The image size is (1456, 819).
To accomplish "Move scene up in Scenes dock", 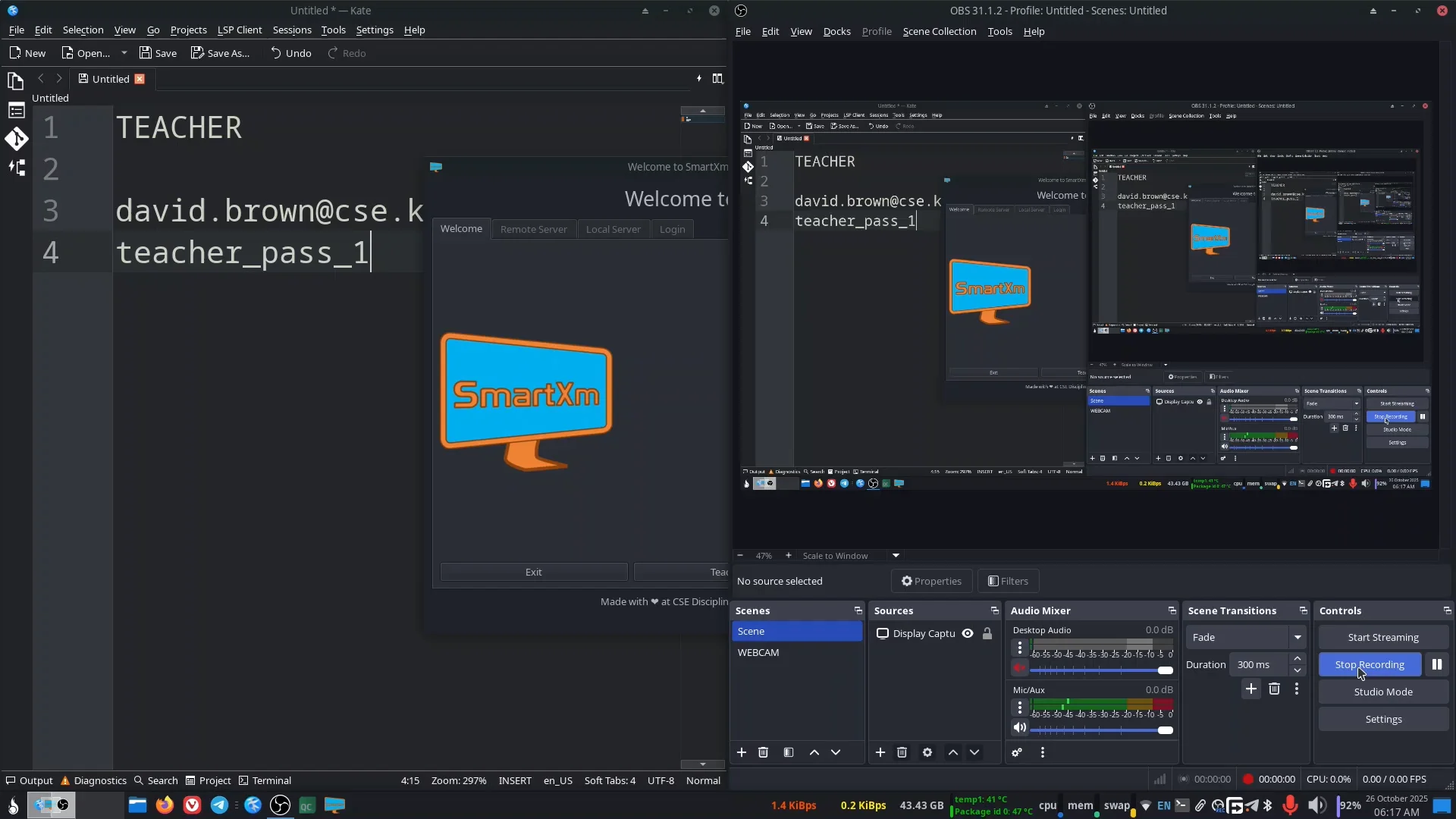I will [814, 752].
